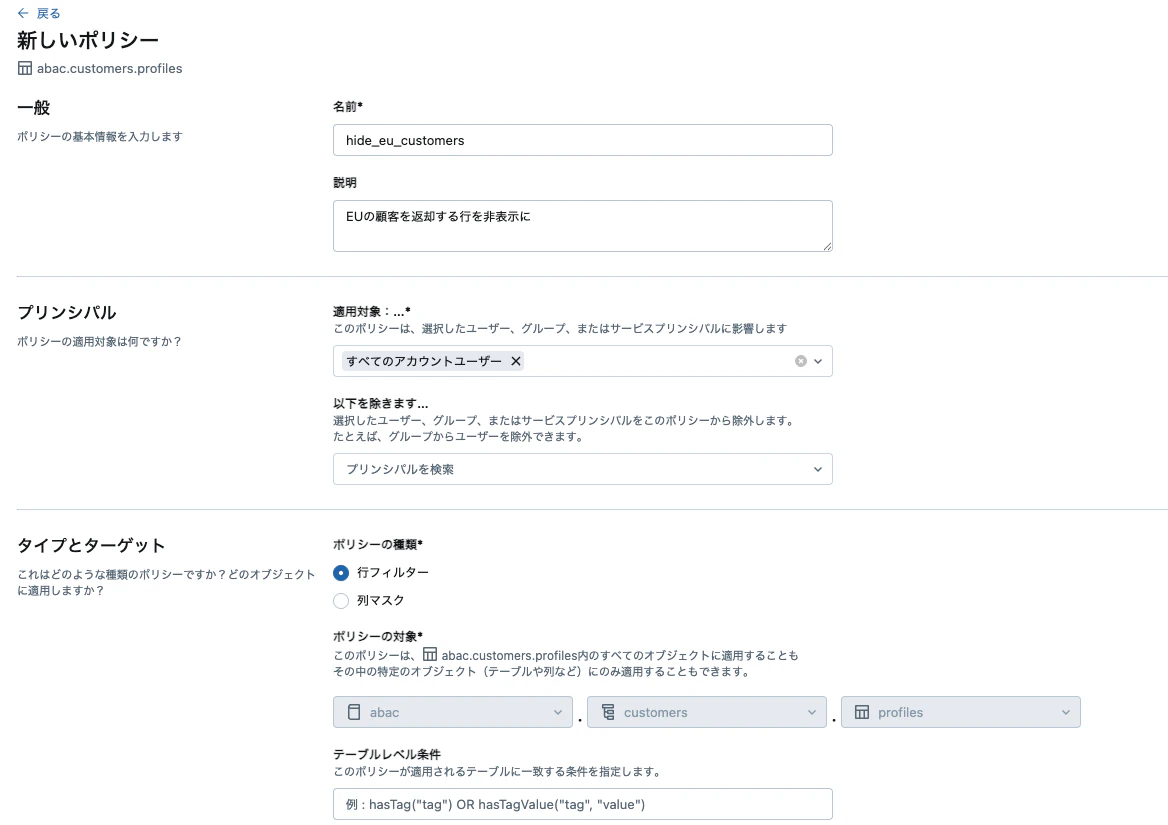The width and height of the screenshot is (1168, 825).
Task: Expand the 適用対象 principal dropdown arrow
Action: 818,361
